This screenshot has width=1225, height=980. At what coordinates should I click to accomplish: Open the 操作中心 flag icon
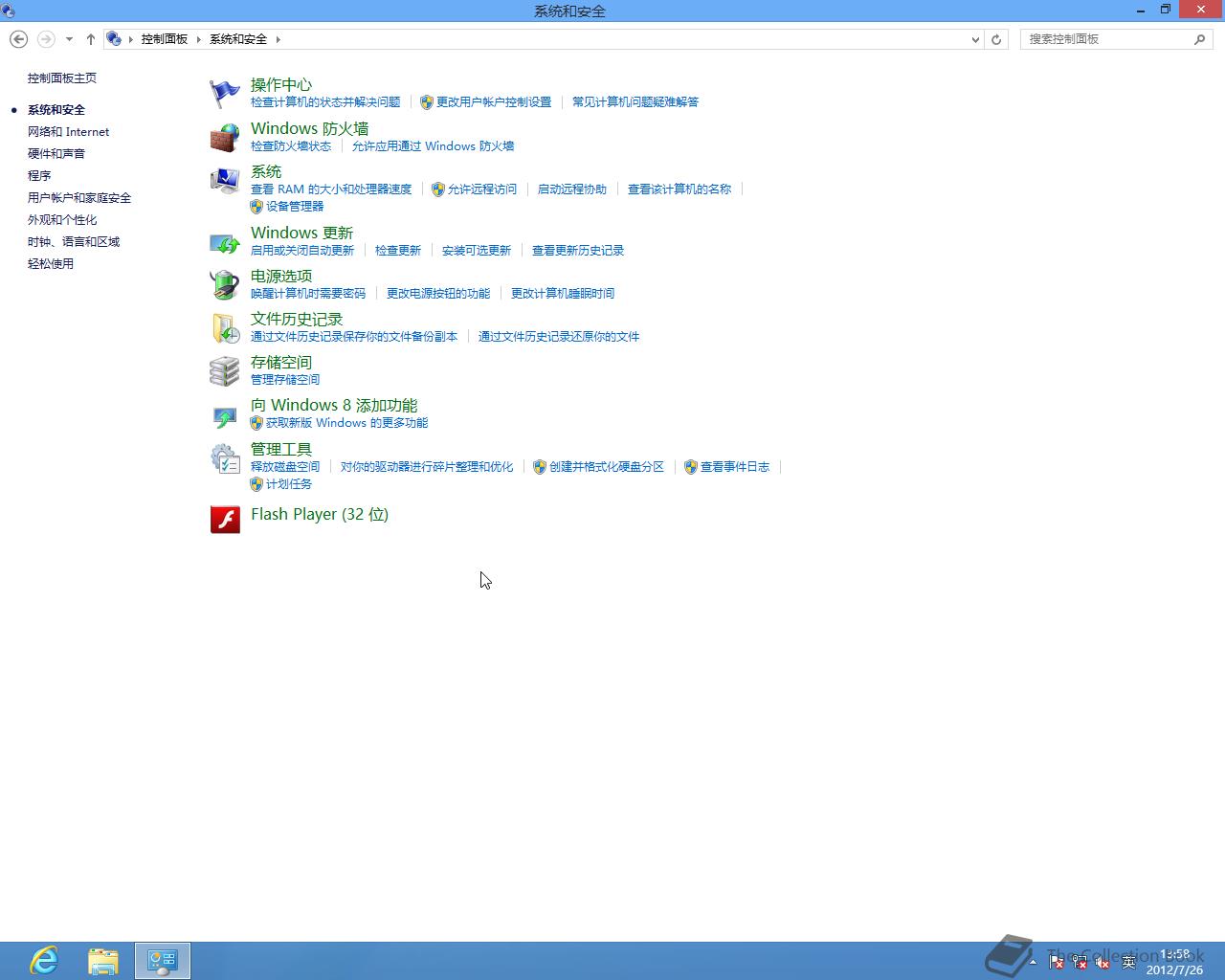[x=225, y=94]
